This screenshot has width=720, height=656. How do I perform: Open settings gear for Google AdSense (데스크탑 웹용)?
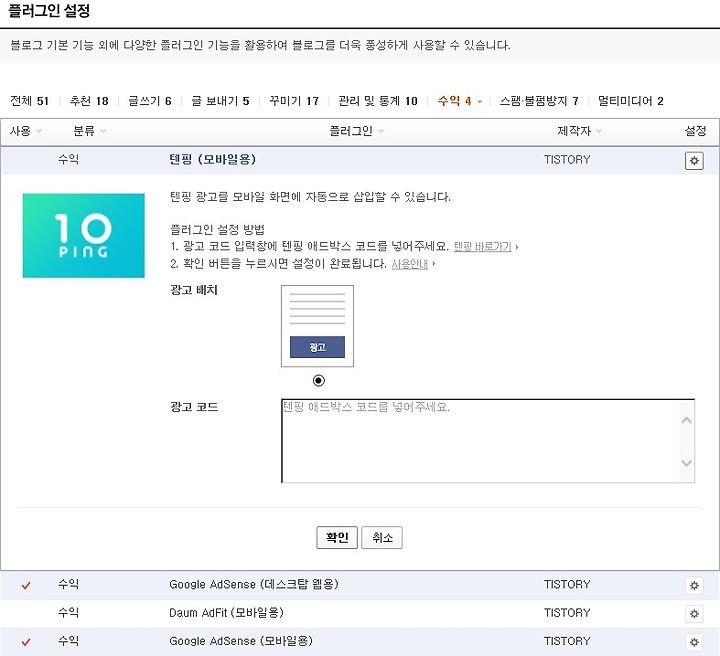coord(694,585)
